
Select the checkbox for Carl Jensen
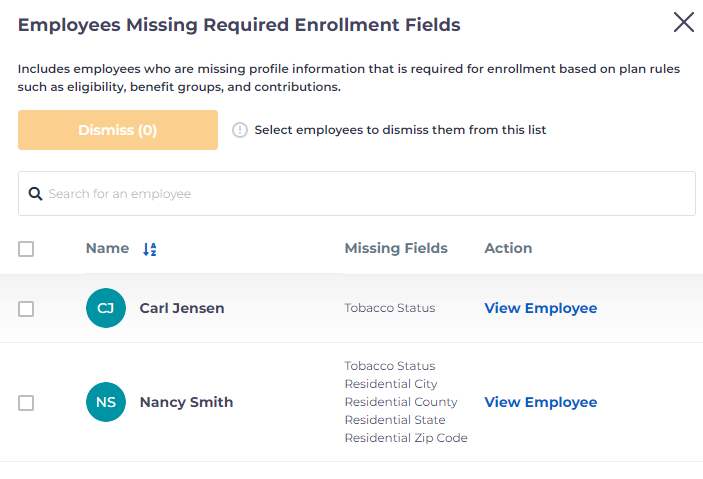tap(26, 309)
